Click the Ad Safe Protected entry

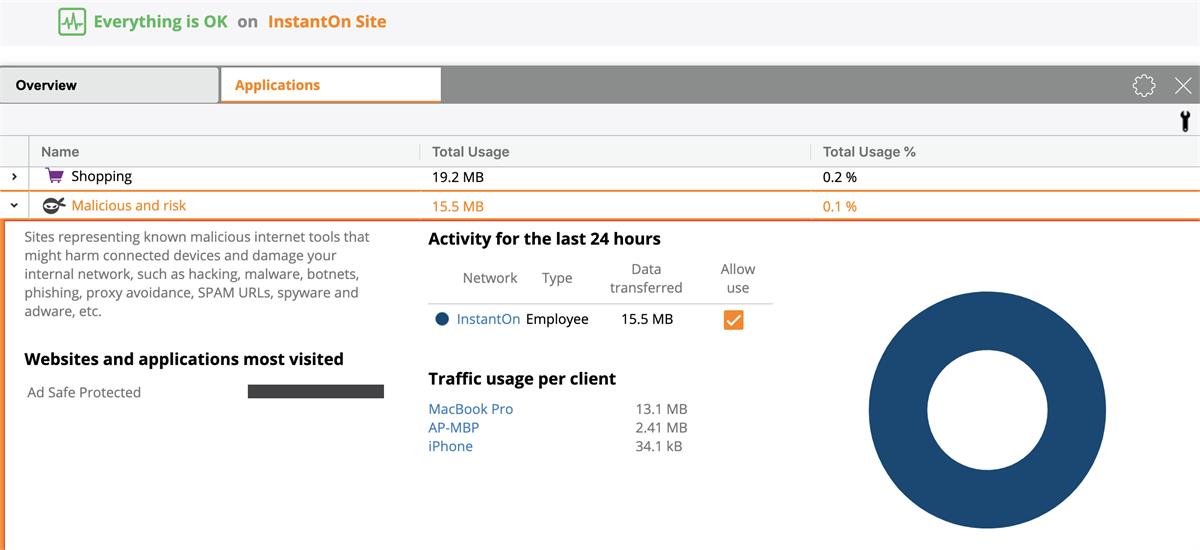click(84, 392)
